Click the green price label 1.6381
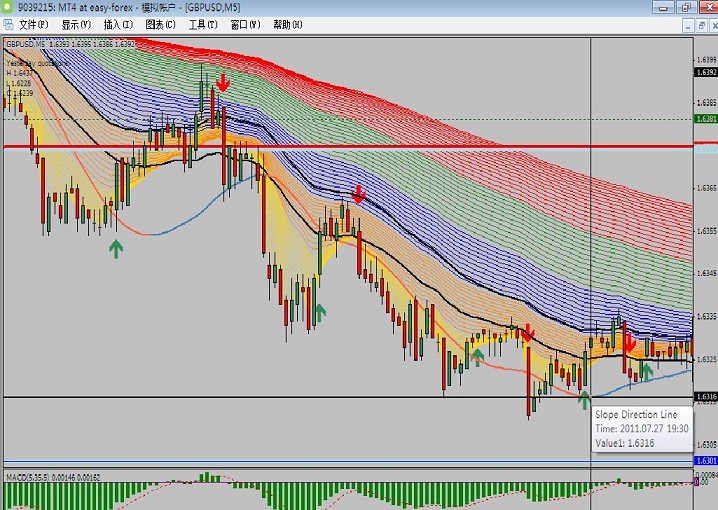 pyautogui.click(x=706, y=119)
